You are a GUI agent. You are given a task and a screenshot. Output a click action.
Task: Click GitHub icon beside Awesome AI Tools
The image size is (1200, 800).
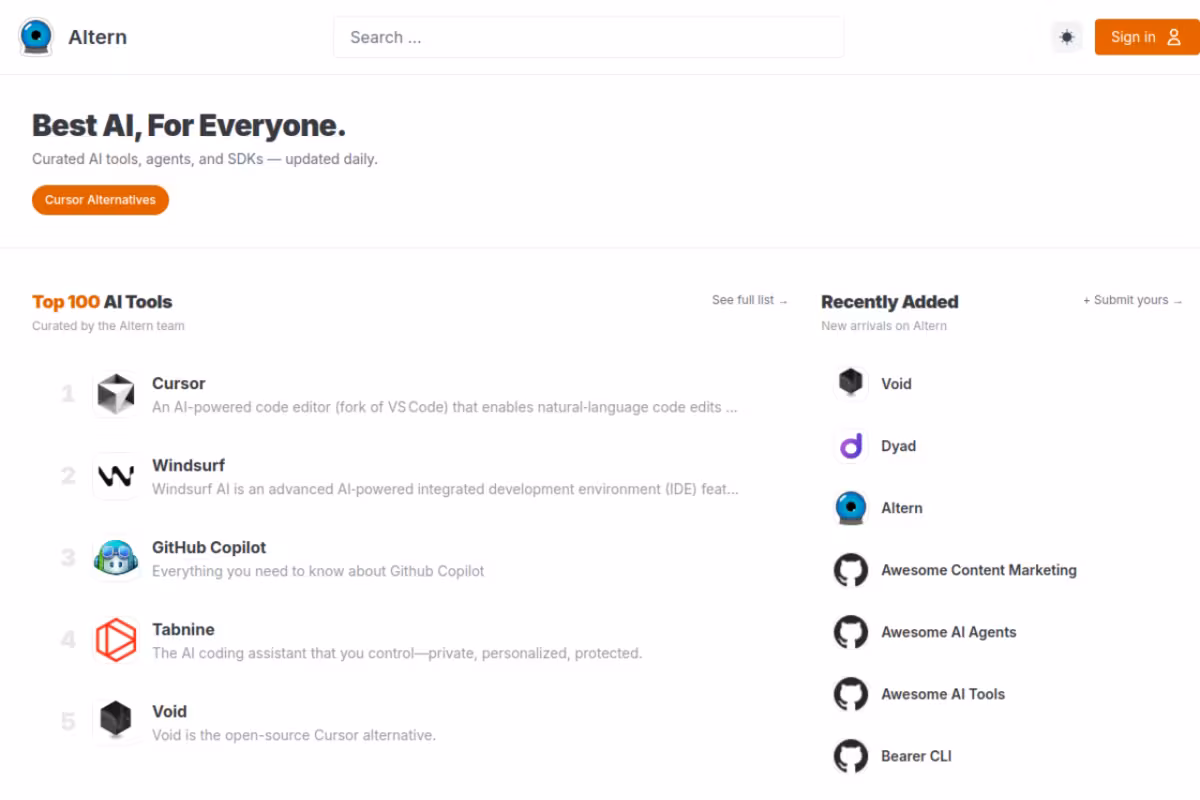coord(851,694)
